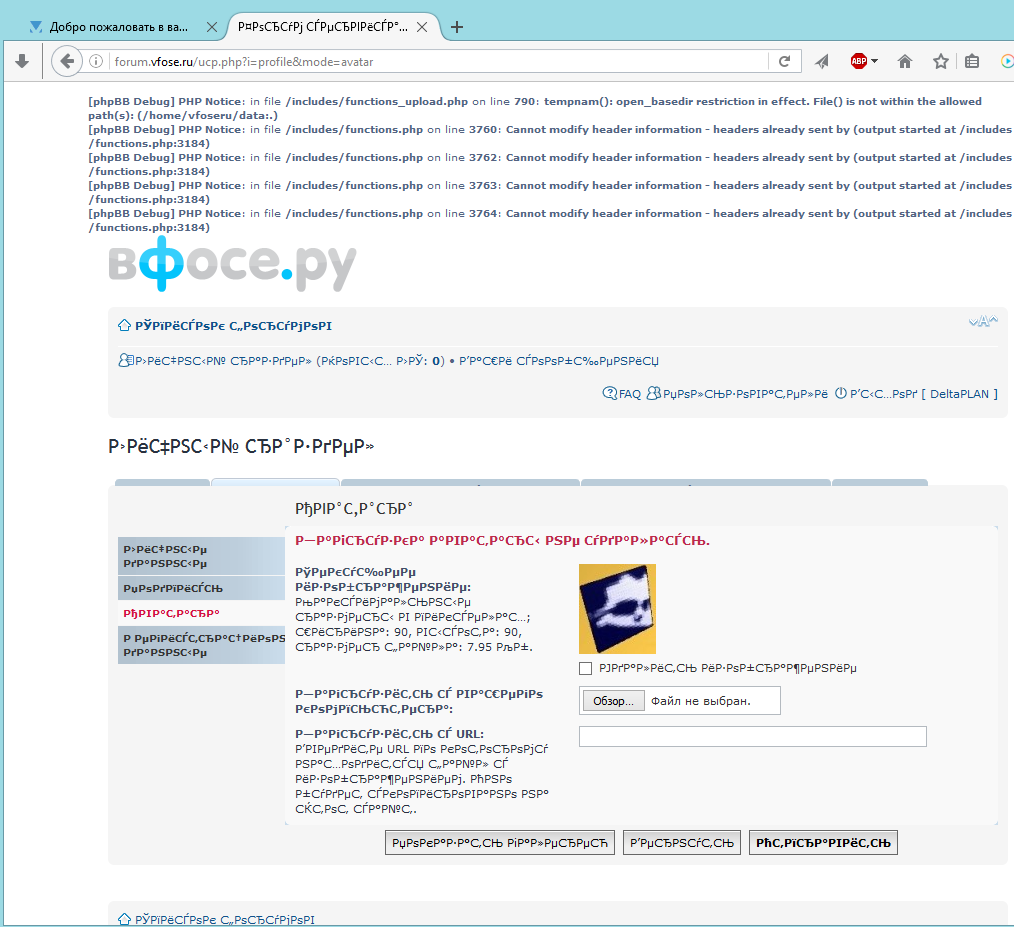Click the browser back arrow button
This screenshot has width=1014, height=927.
click(x=67, y=61)
